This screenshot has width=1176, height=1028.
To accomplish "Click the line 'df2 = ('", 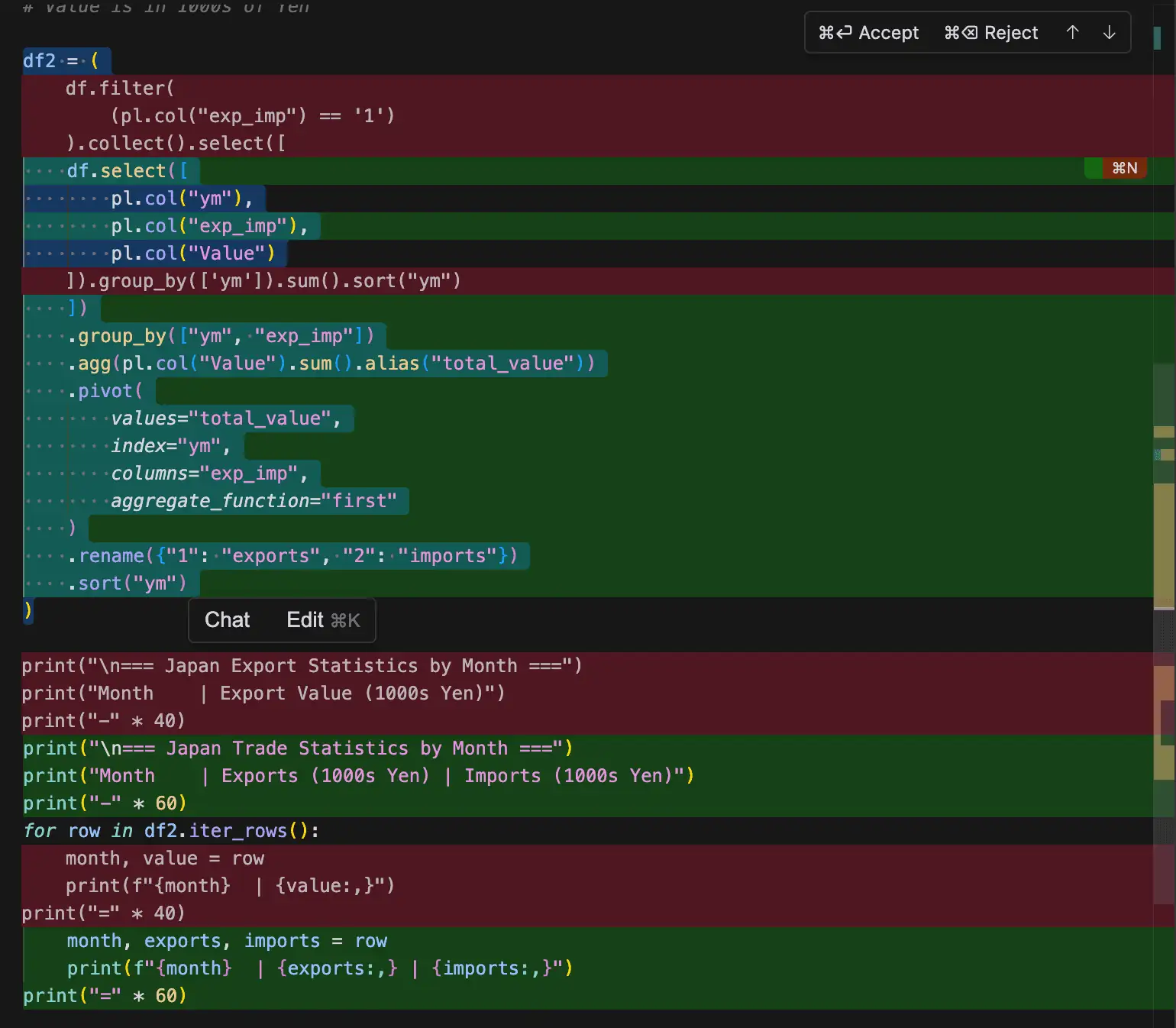I will click(61, 61).
